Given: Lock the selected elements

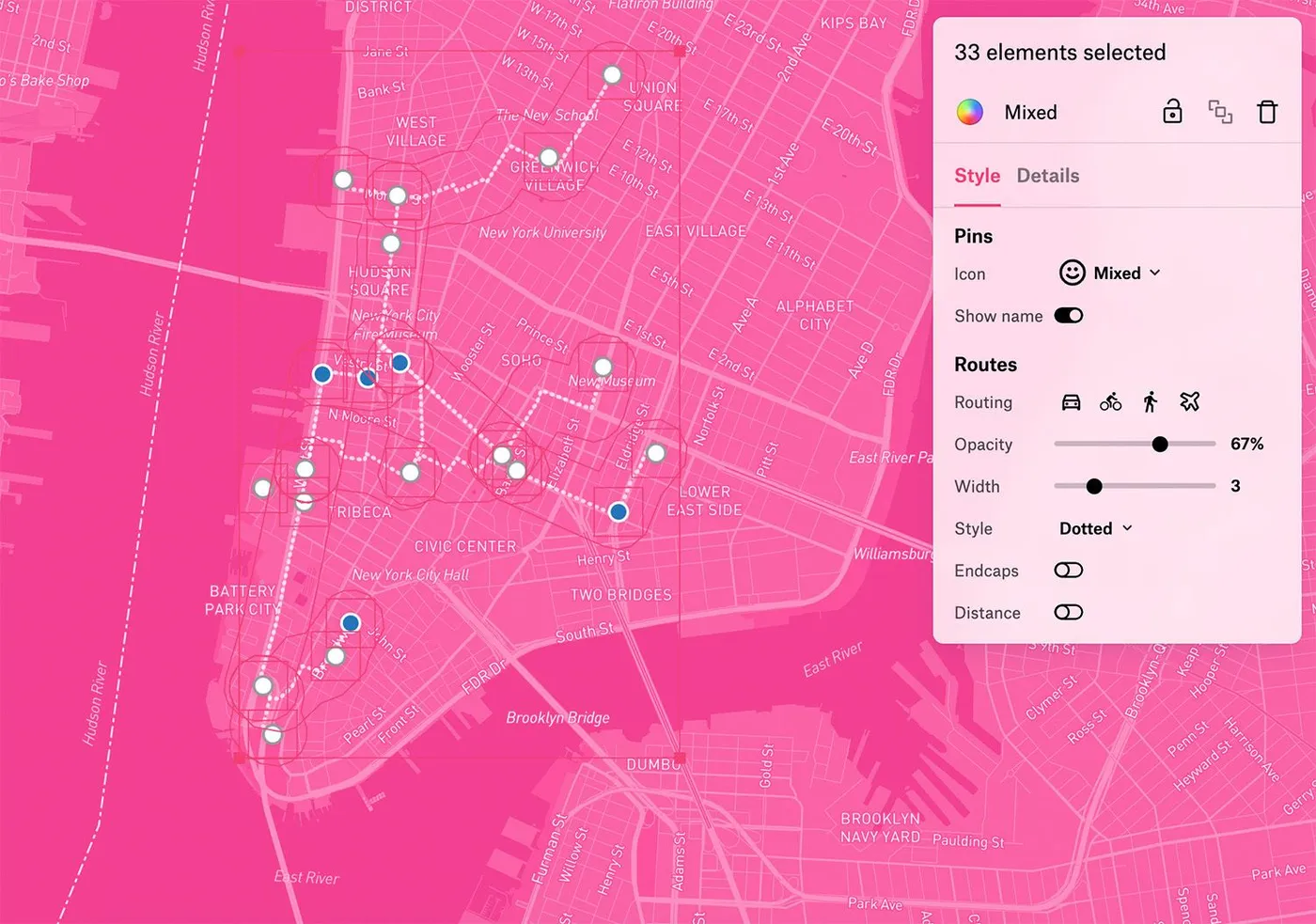Looking at the screenshot, I should point(1172,112).
